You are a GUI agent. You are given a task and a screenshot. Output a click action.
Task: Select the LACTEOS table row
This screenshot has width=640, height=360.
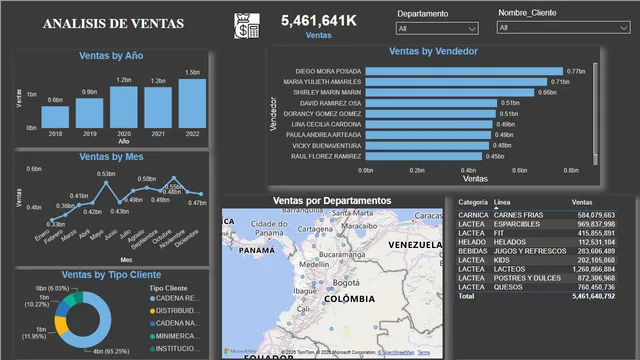click(x=536, y=269)
